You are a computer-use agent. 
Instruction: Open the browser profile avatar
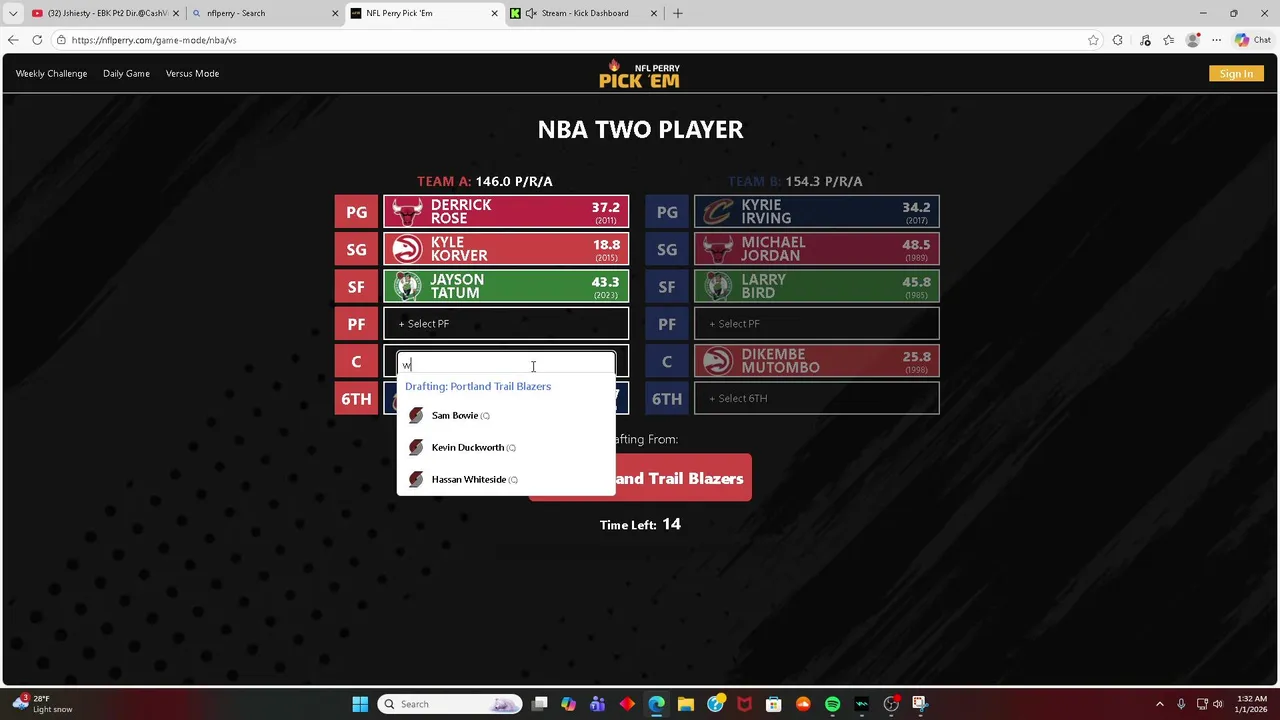1192,40
